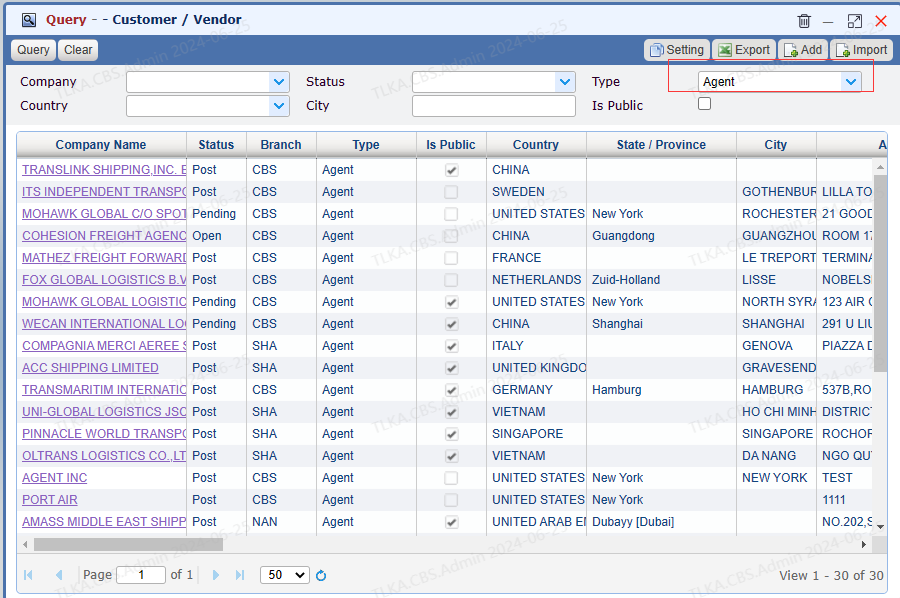Change rows-per-page dropdown set to 50
The image size is (900, 598).
point(285,575)
